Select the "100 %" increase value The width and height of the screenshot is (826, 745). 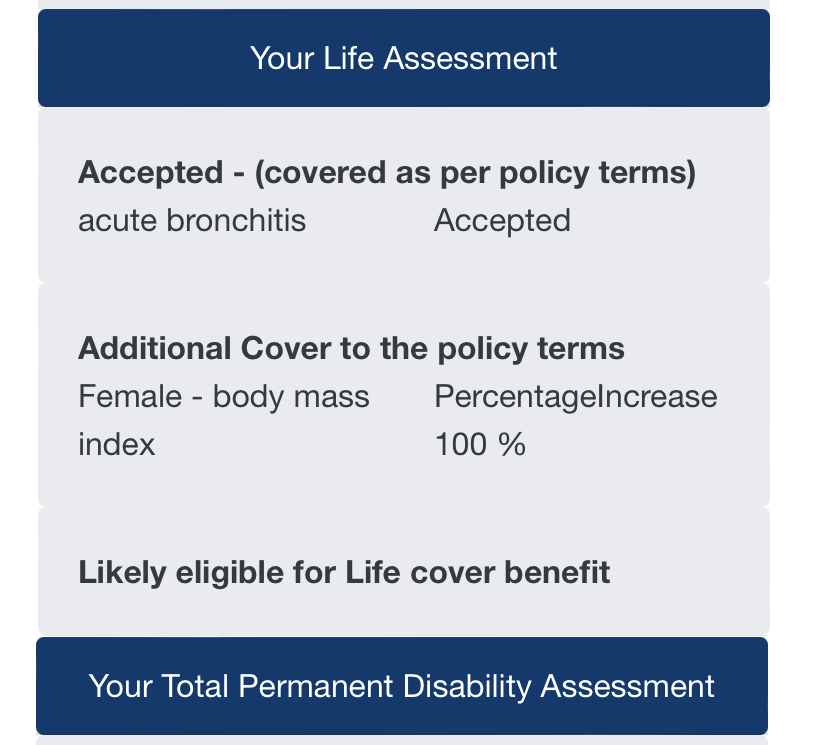click(x=480, y=444)
